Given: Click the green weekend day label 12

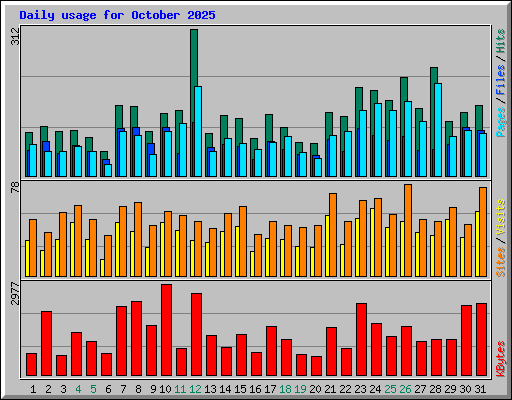Looking at the screenshot, I should [195, 389].
